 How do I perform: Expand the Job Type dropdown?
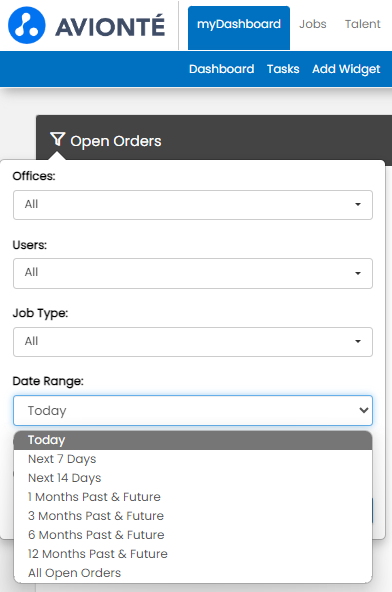(x=193, y=342)
